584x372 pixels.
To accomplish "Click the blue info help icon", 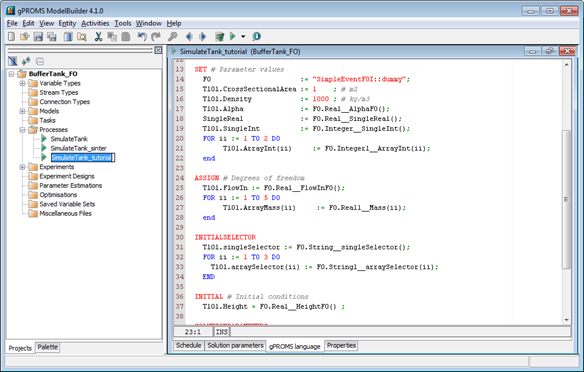I will 256,36.
